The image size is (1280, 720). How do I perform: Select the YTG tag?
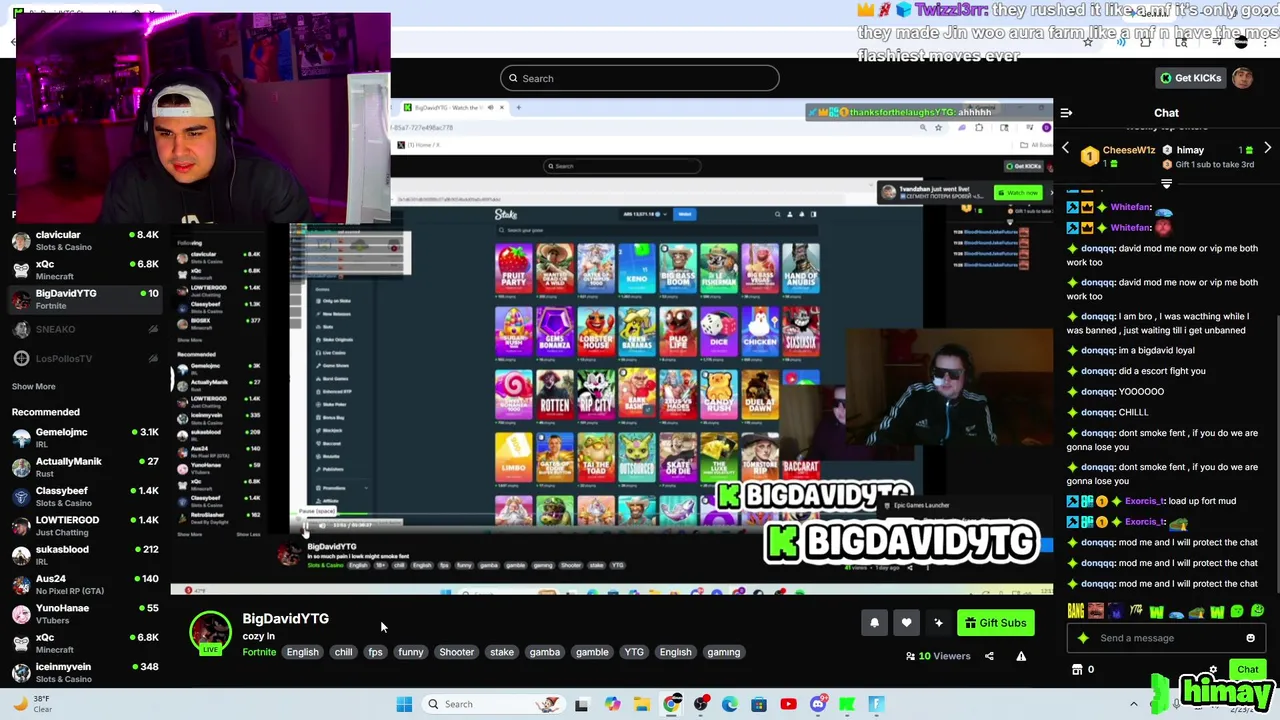coord(634,652)
